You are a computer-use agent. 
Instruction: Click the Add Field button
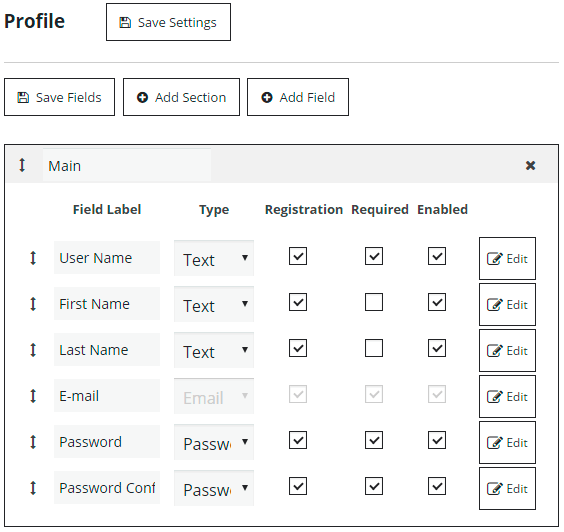click(298, 97)
